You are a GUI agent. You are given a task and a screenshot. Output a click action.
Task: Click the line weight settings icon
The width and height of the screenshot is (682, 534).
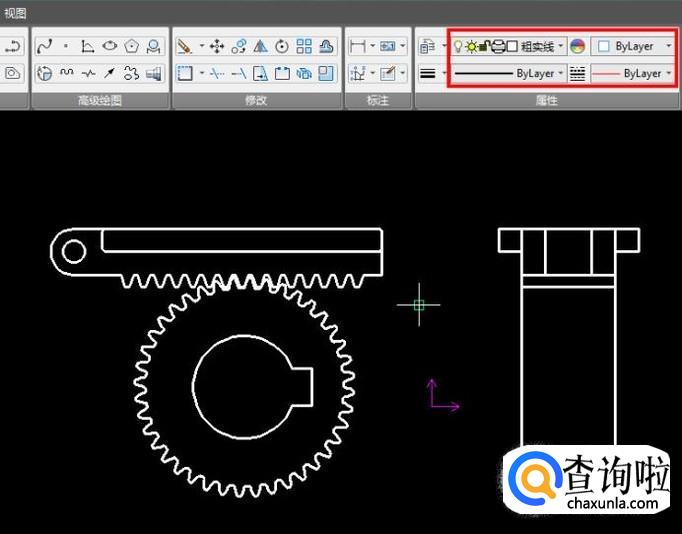[428, 73]
